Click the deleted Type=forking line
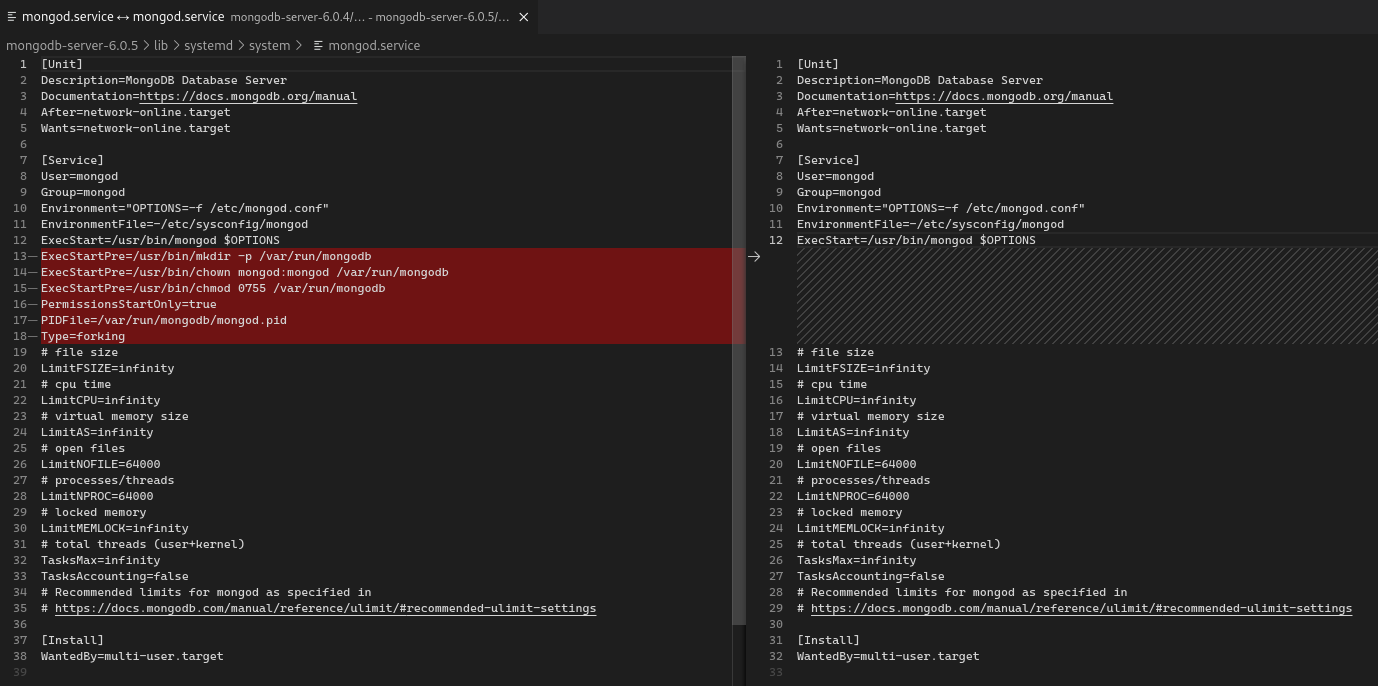 tap(83, 336)
